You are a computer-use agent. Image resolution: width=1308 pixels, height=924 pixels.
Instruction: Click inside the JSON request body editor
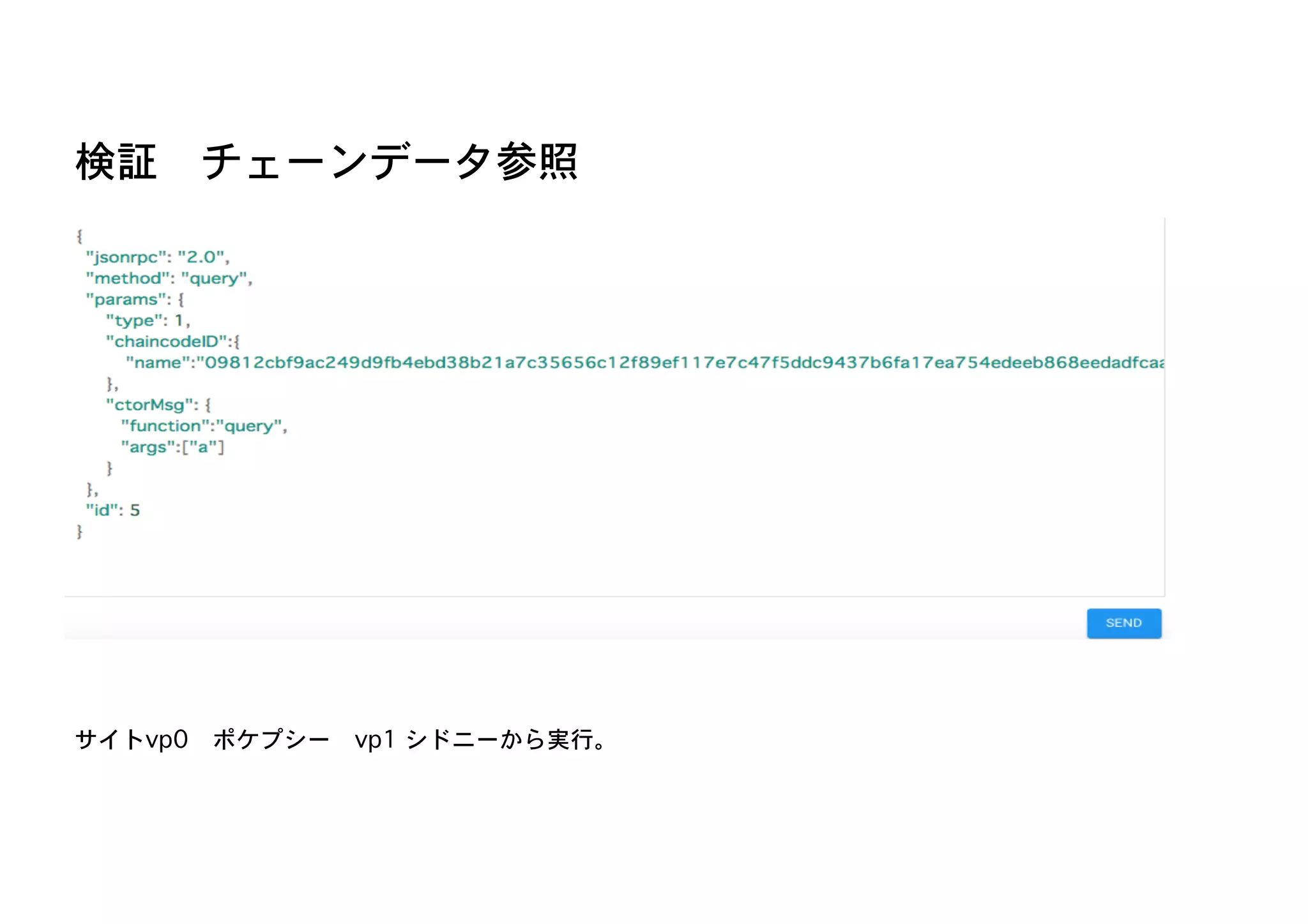(x=614, y=407)
